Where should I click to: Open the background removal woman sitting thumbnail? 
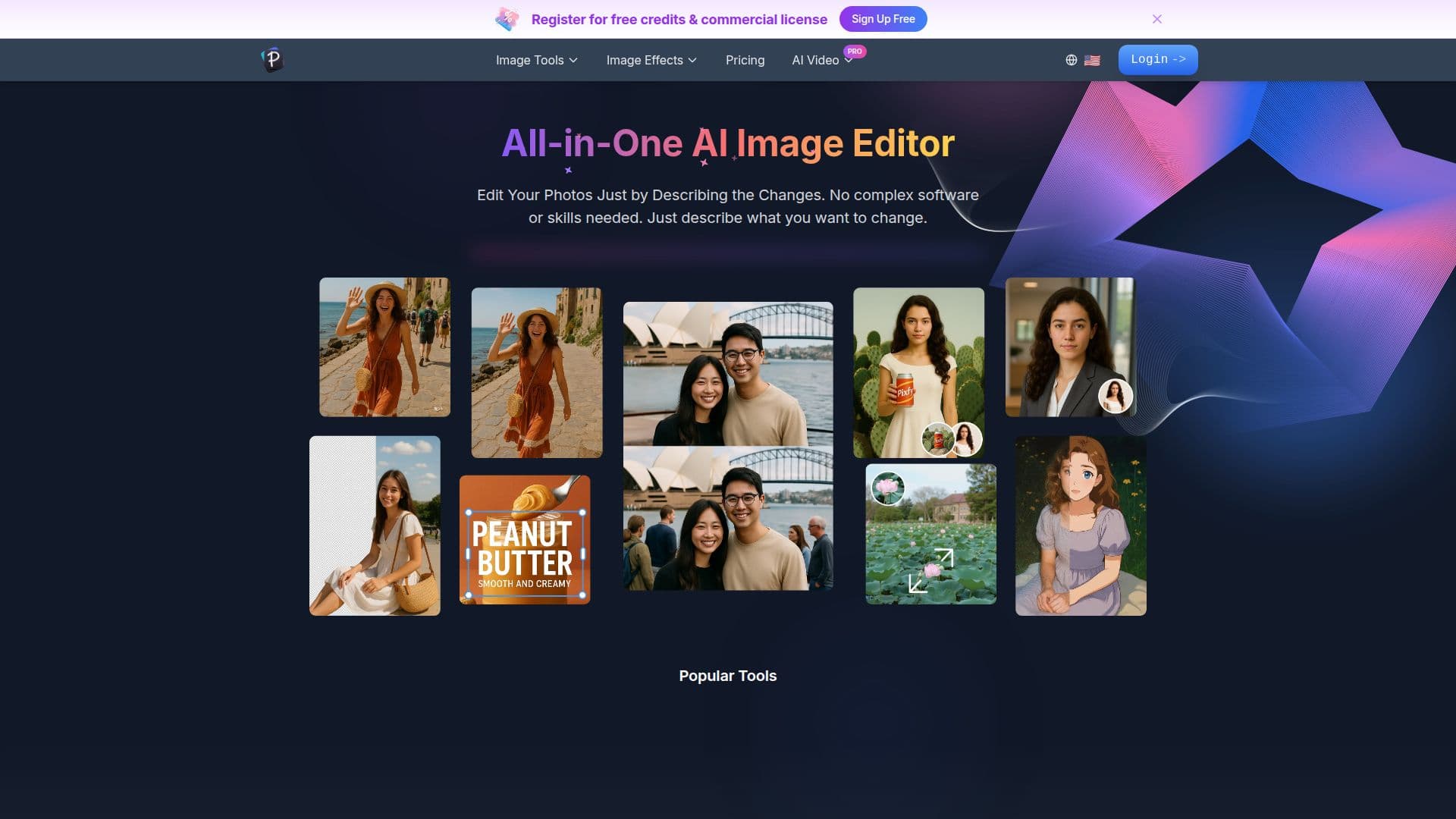(x=375, y=525)
